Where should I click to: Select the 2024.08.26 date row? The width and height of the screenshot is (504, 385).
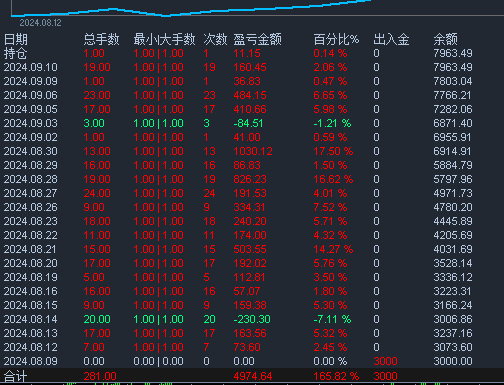click(x=31, y=207)
